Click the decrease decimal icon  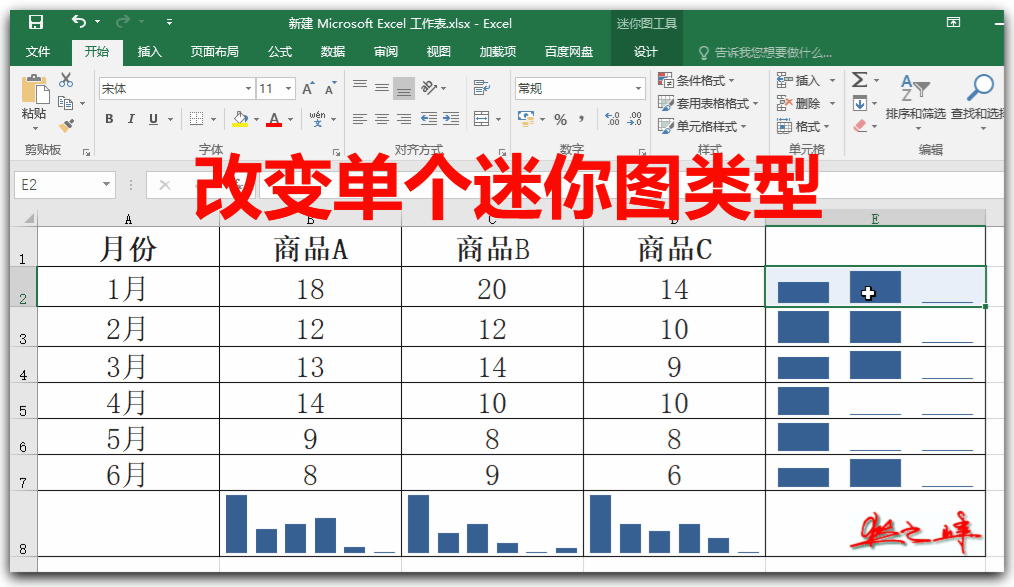[634, 118]
